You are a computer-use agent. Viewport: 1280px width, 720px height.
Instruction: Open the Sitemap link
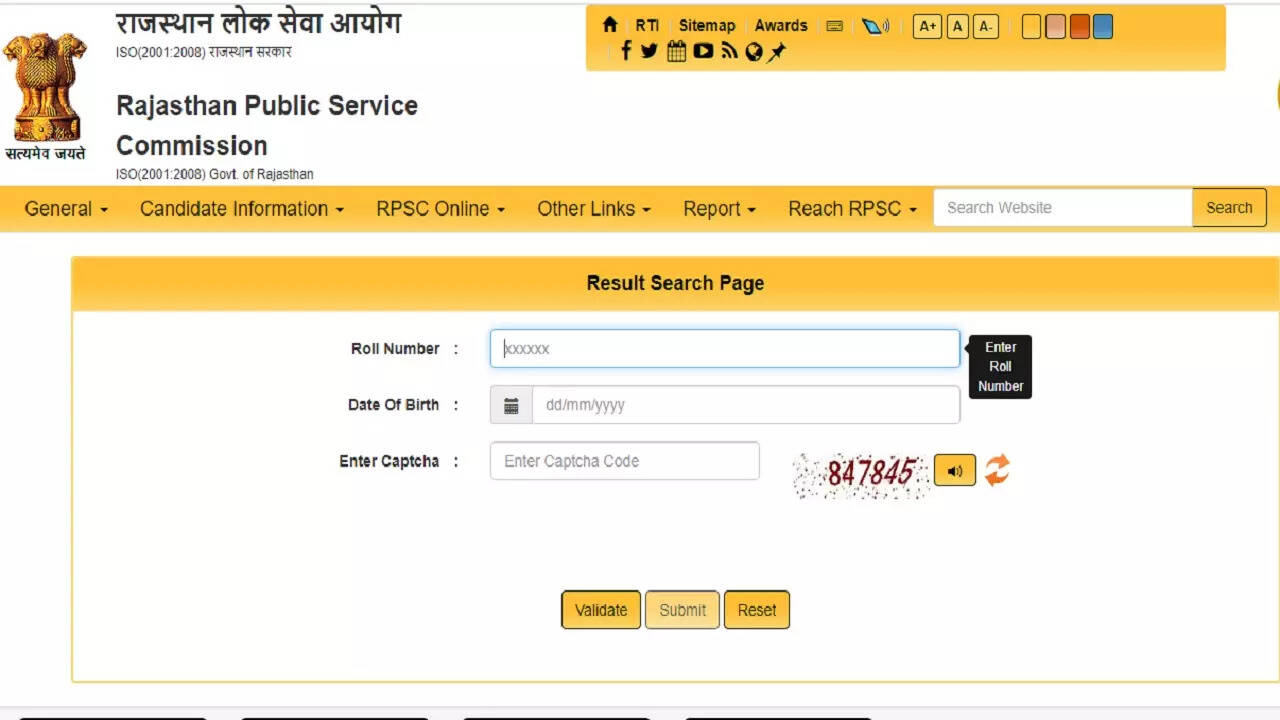click(706, 26)
